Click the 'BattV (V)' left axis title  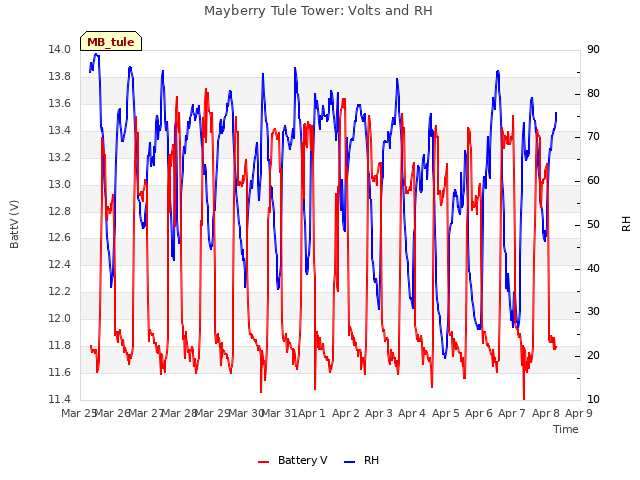pos(14,224)
